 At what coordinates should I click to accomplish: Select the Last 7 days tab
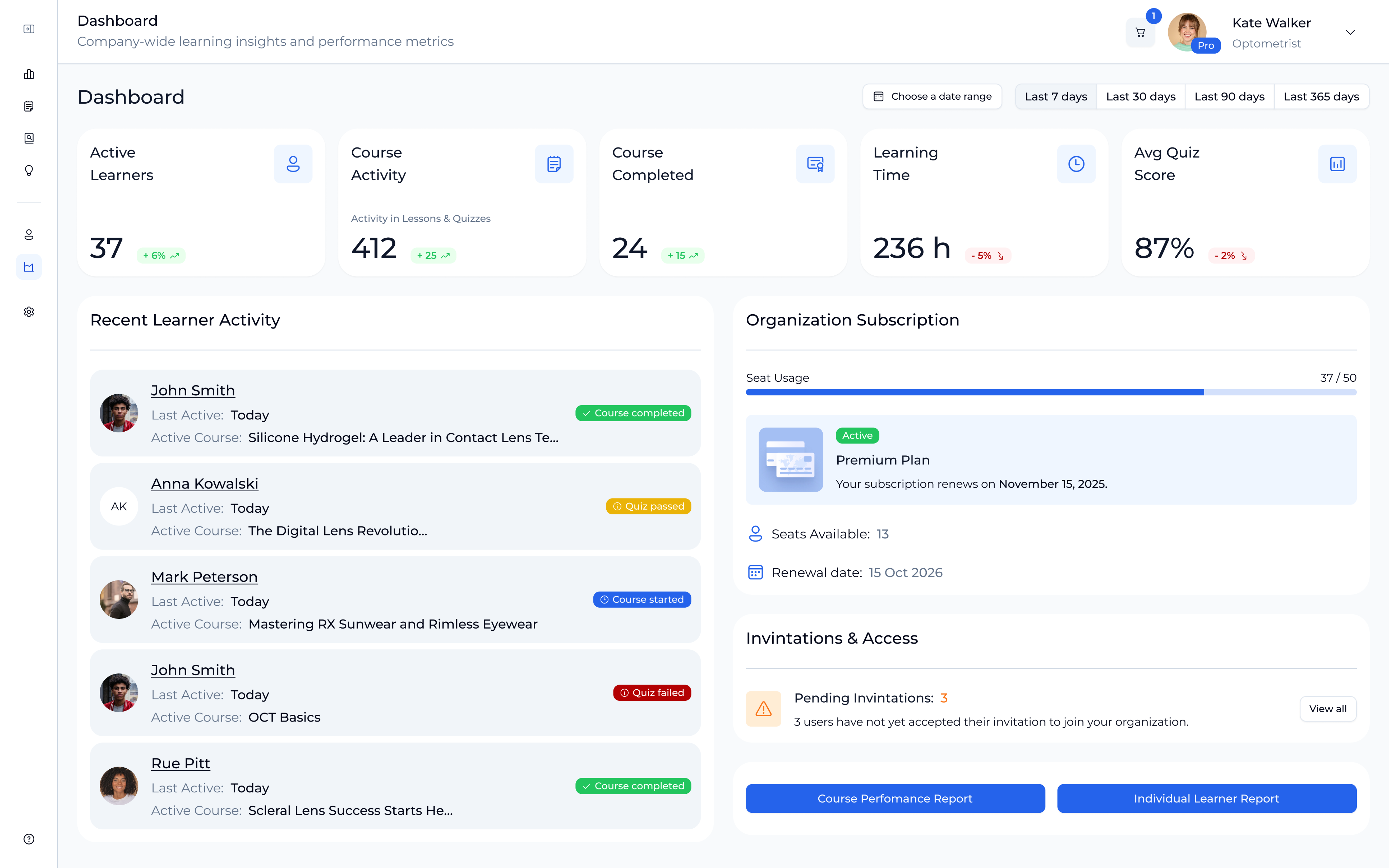pyautogui.click(x=1056, y=96)
